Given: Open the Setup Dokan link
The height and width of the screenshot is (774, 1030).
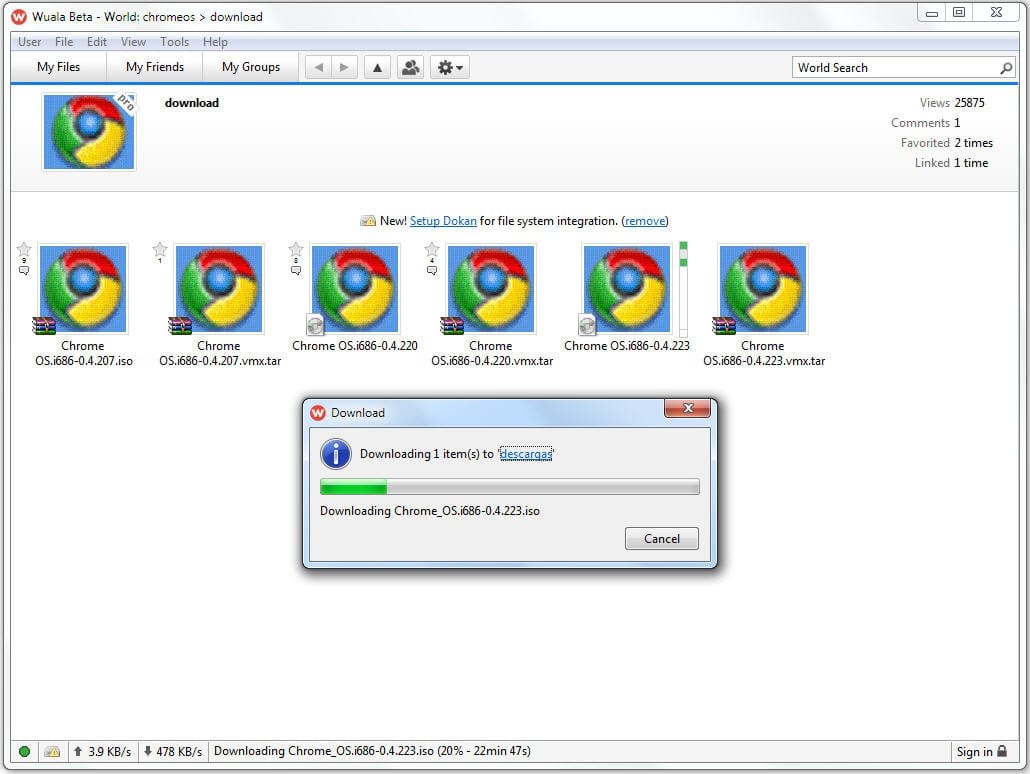Looking at the screenshot, I should [x=443, y=221].
